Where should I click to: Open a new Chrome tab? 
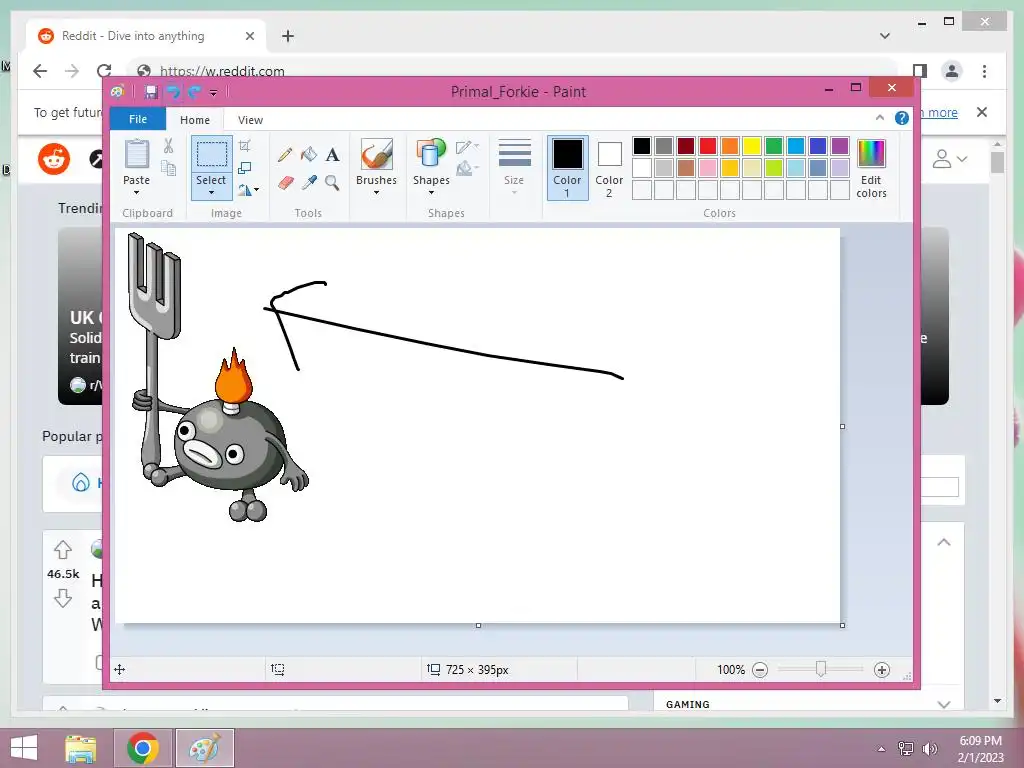[288, 36]
